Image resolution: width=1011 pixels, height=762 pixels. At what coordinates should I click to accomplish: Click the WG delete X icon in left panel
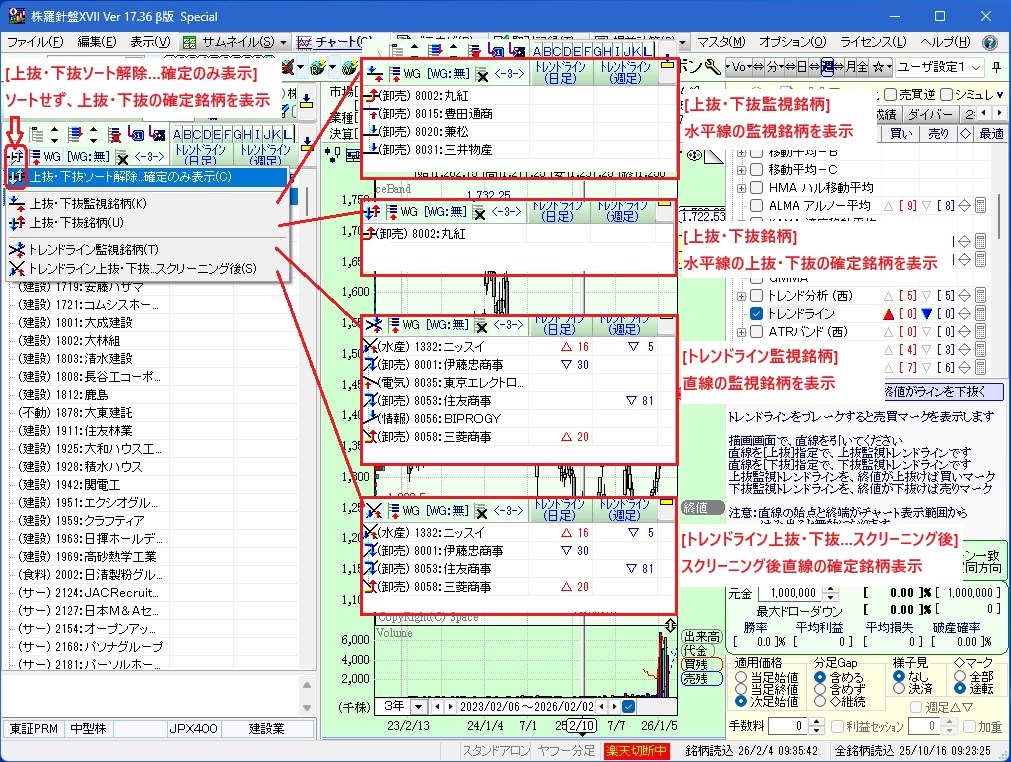point(122,157)
